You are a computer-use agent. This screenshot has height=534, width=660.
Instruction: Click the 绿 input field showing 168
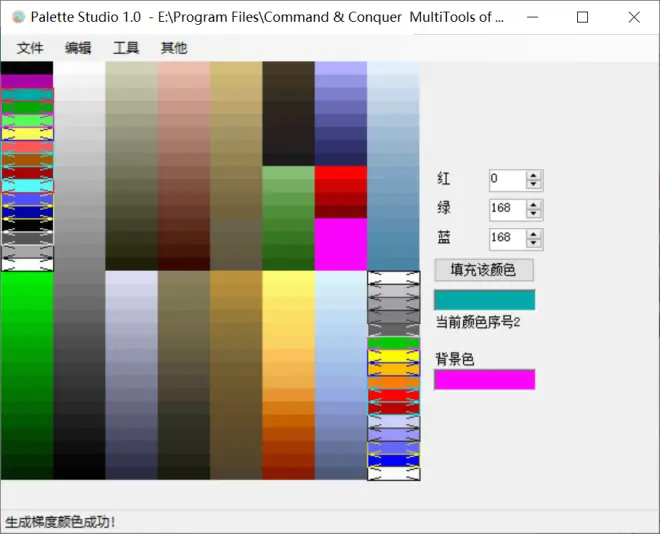tap(508, 209)
